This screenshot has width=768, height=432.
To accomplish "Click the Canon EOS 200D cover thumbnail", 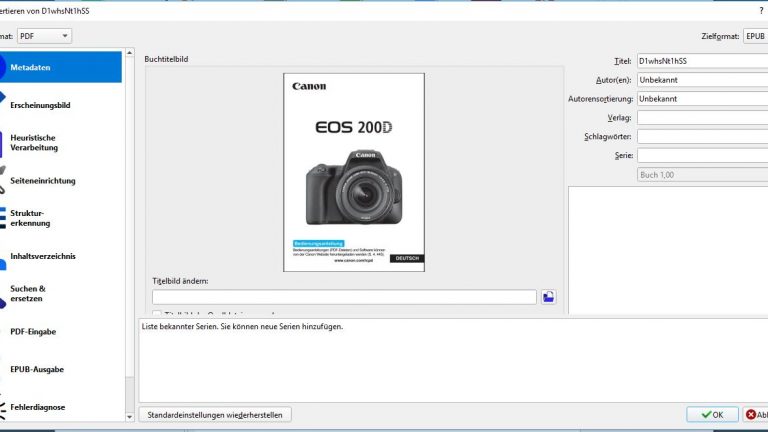I will tap(354, 171).
